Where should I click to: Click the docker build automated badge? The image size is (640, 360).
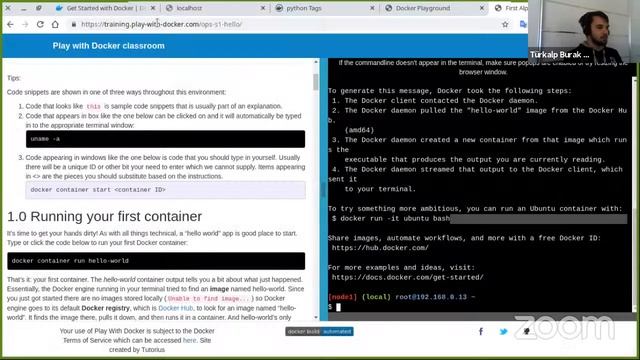(x=320, y=331)
